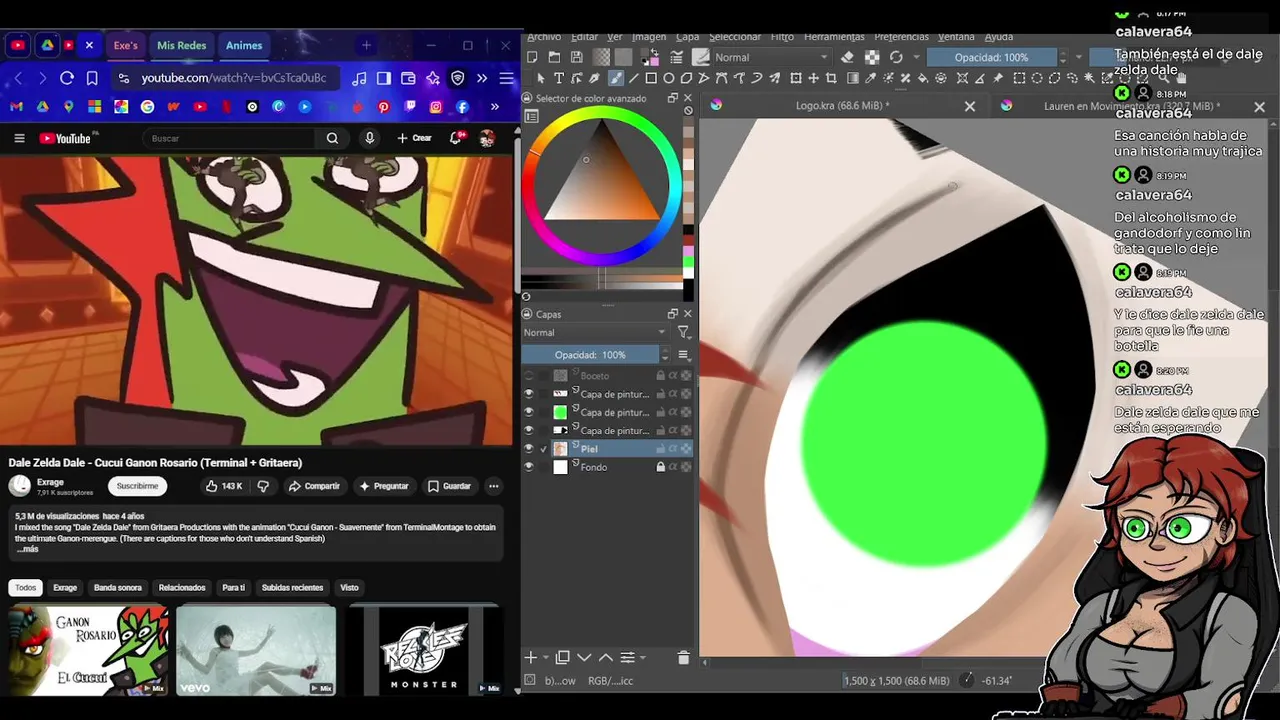Delete the layer with trash icon
Image resolution: width=1280 pixels, height=720 pixels.
[x=683, y=657]
